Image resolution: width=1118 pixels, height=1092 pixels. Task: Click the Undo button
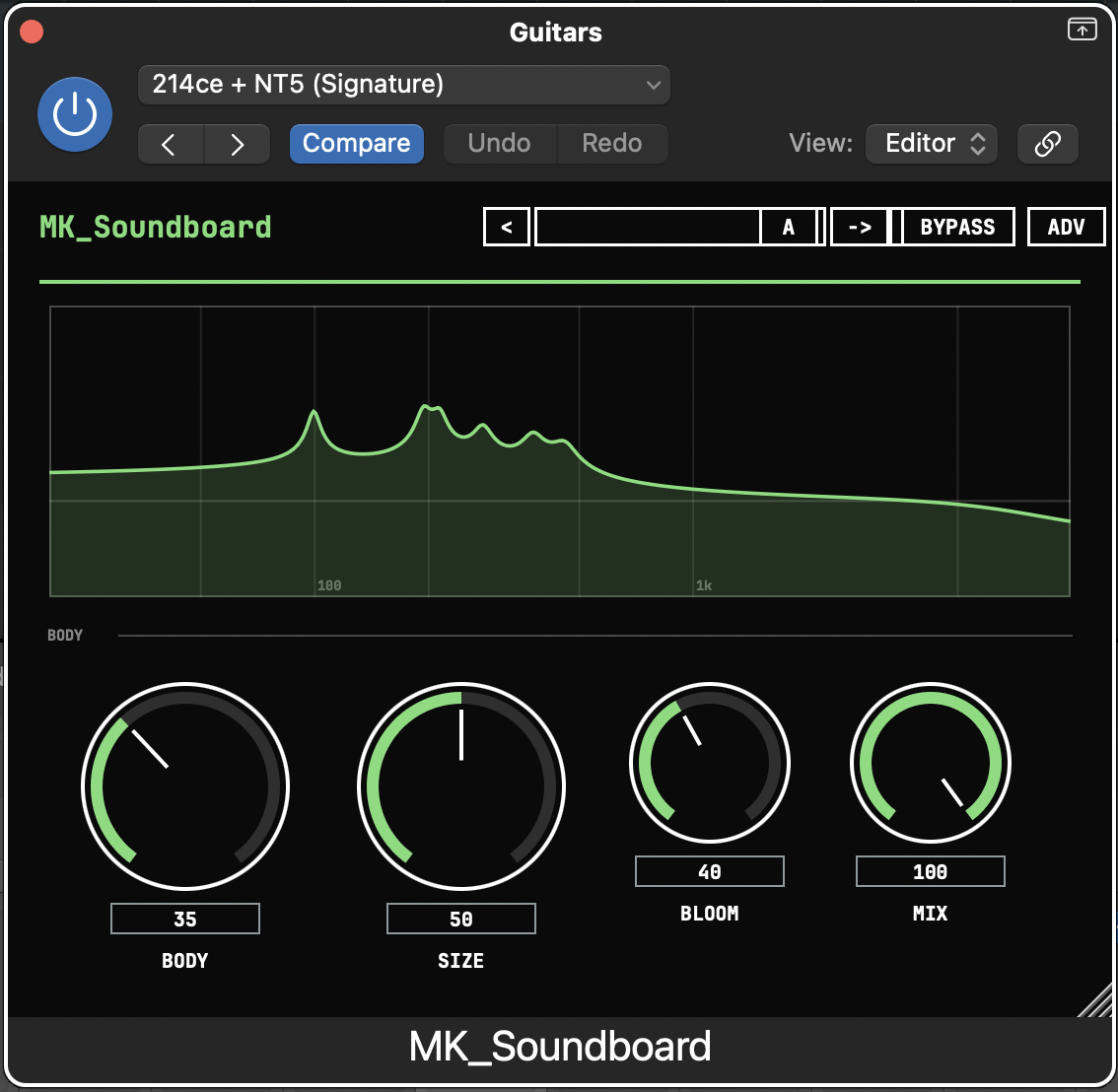point(499,144)
